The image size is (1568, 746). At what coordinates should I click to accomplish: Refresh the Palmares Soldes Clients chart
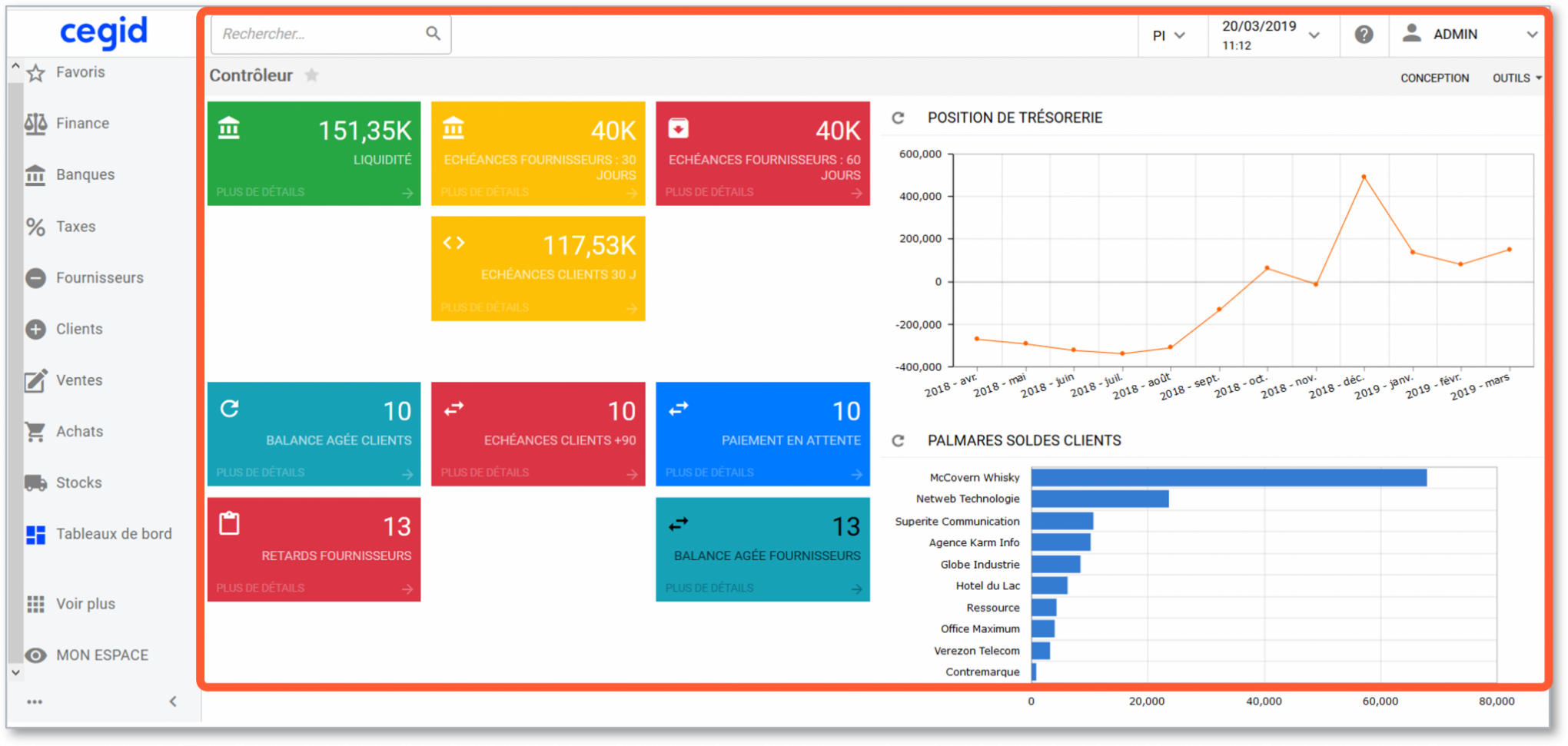pyautogui.click(x=898, y=440)
